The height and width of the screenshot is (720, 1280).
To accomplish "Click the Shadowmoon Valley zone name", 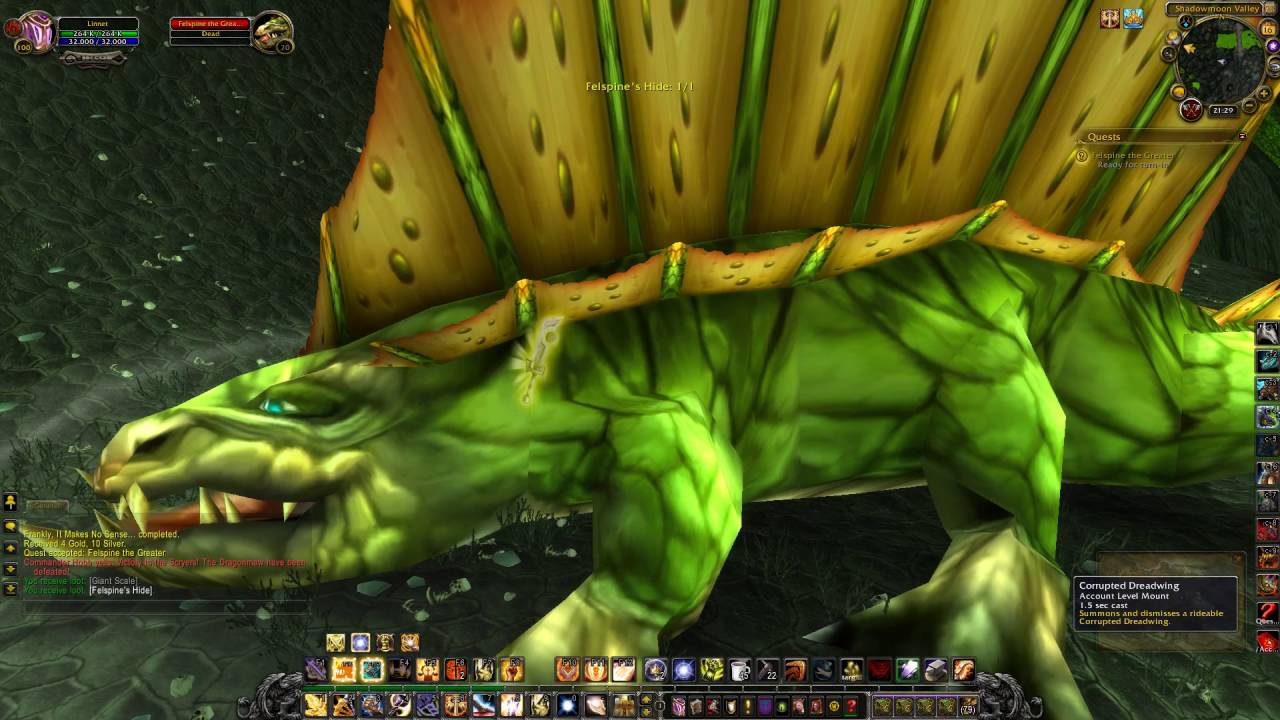I will (1217, 9).
